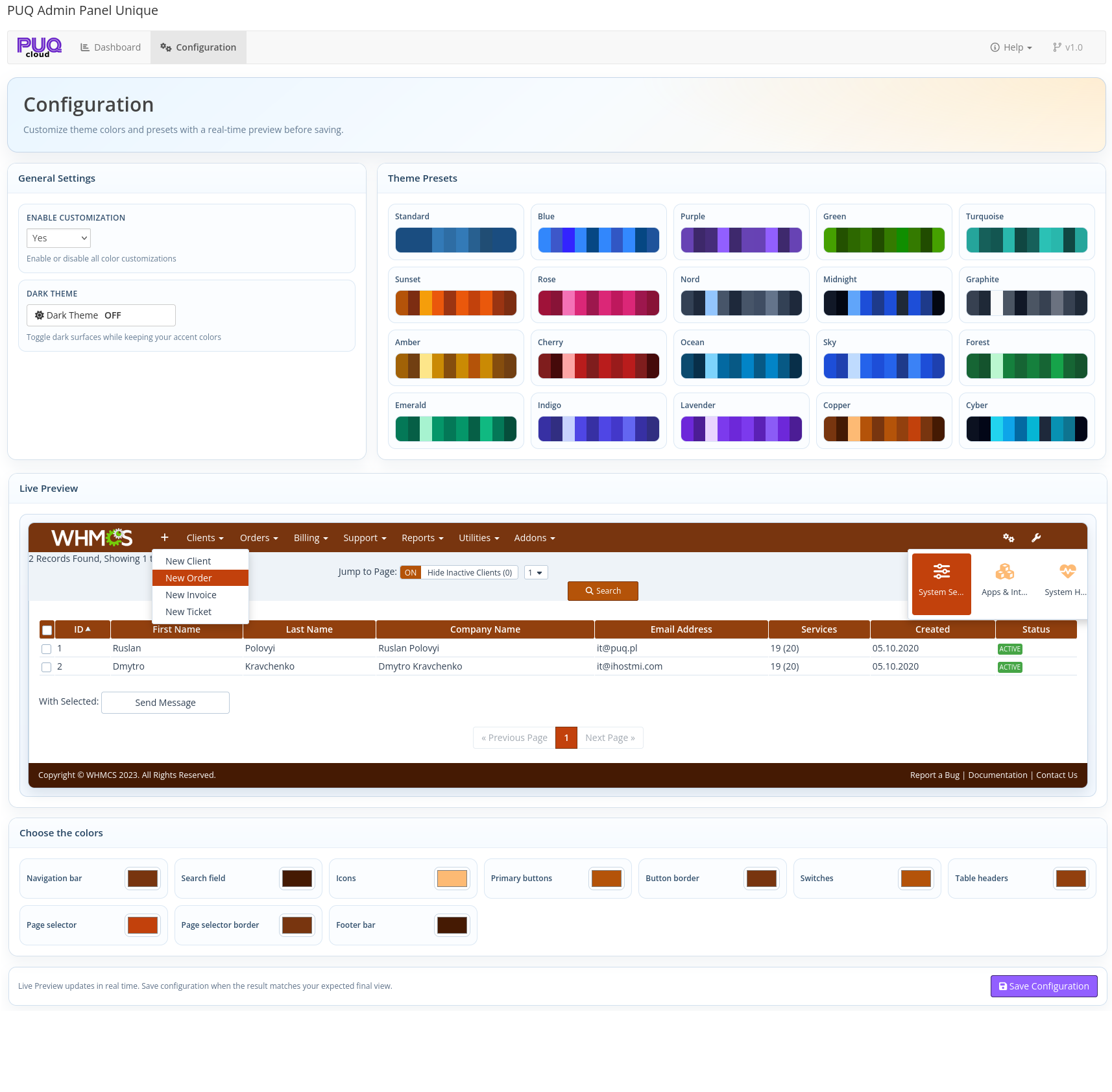
Task: Switch to the Dashboard tab
Action: 110,47
